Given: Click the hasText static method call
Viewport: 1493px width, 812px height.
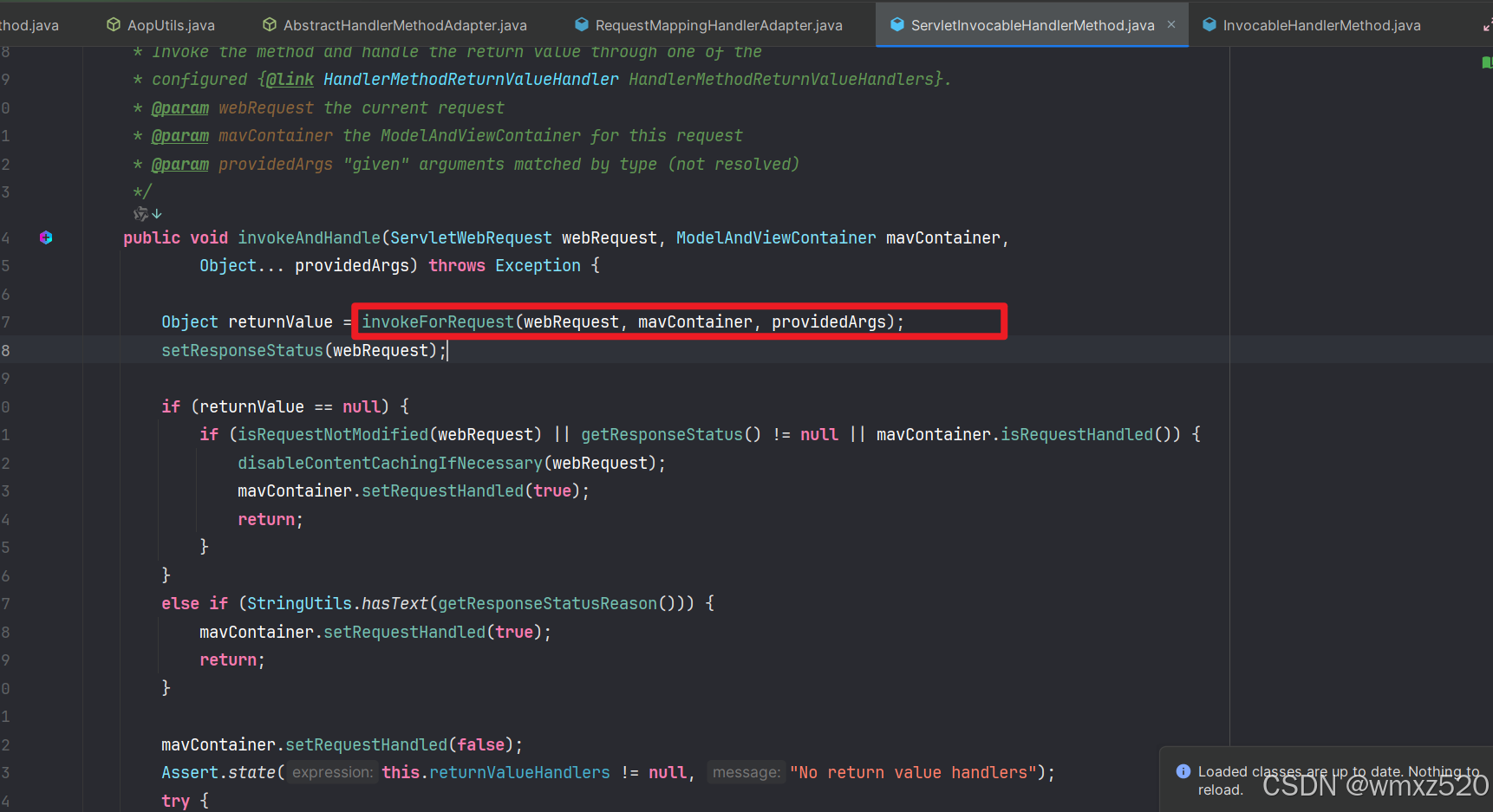Looking at the screenshot, I should pyautogui.click(x=394, y=603).
